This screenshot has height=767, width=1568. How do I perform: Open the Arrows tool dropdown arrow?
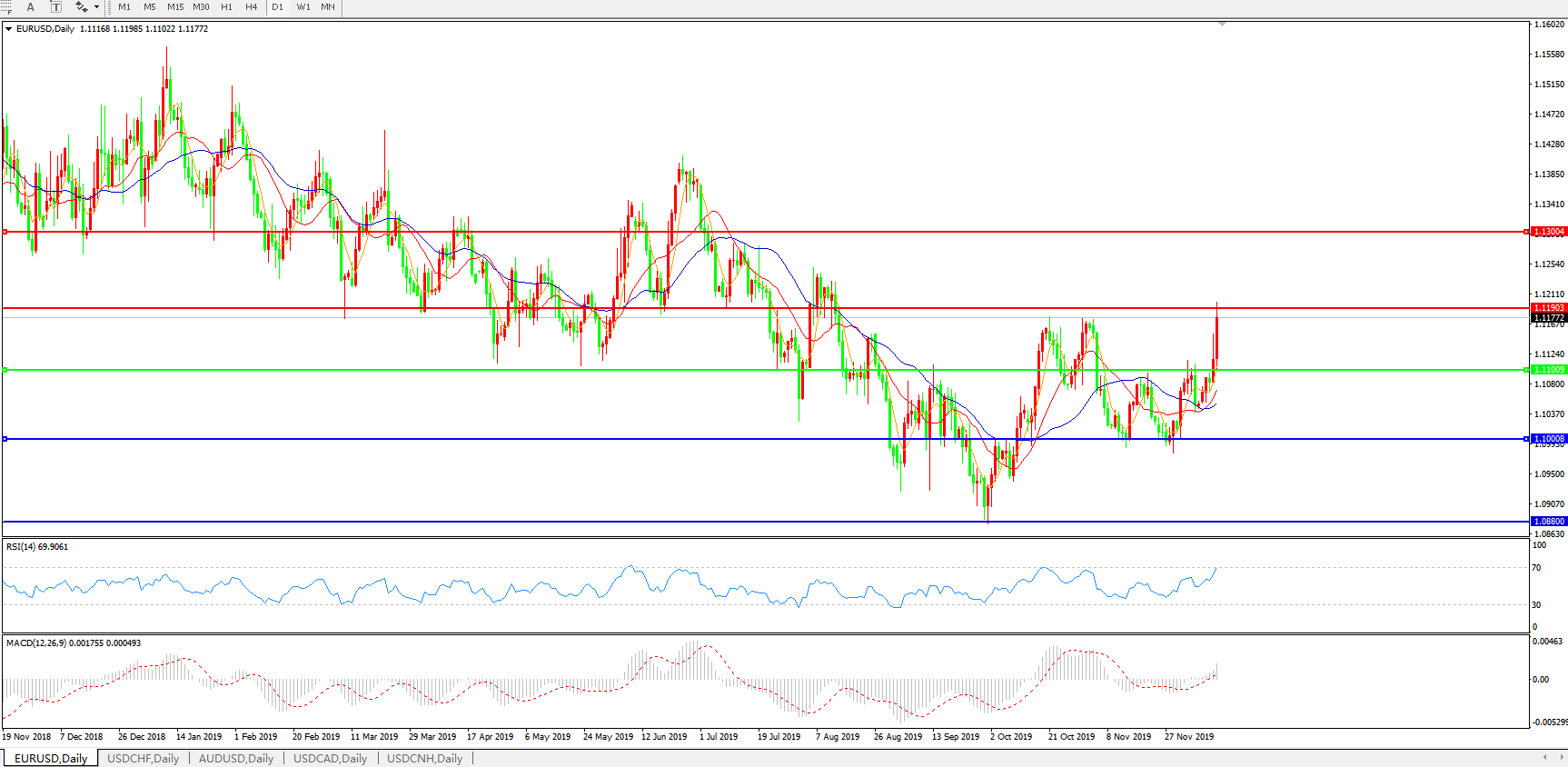pos(96,7)
